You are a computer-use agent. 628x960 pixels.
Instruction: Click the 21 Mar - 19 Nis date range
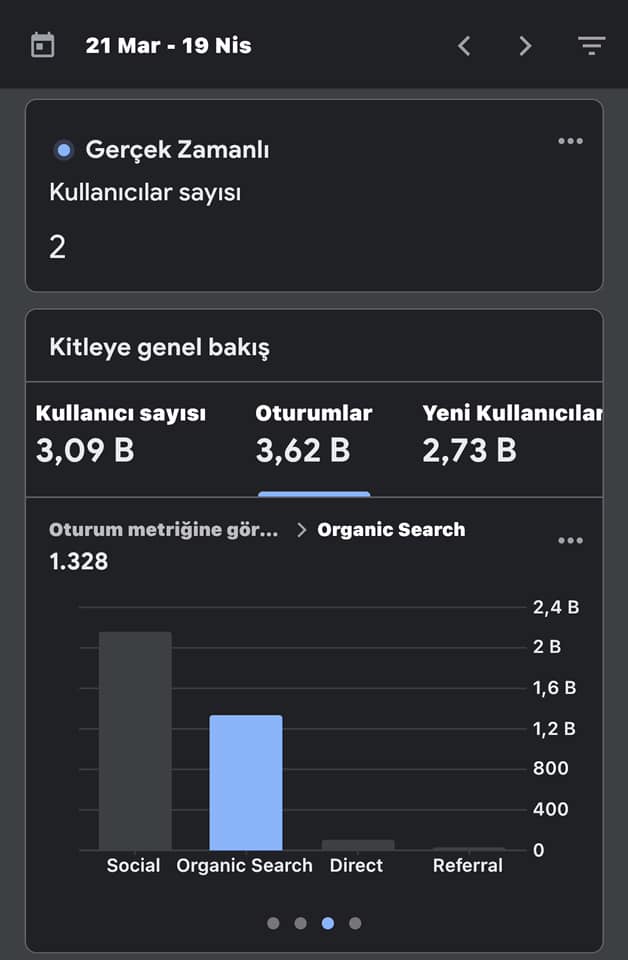click(x=168, y=46)
